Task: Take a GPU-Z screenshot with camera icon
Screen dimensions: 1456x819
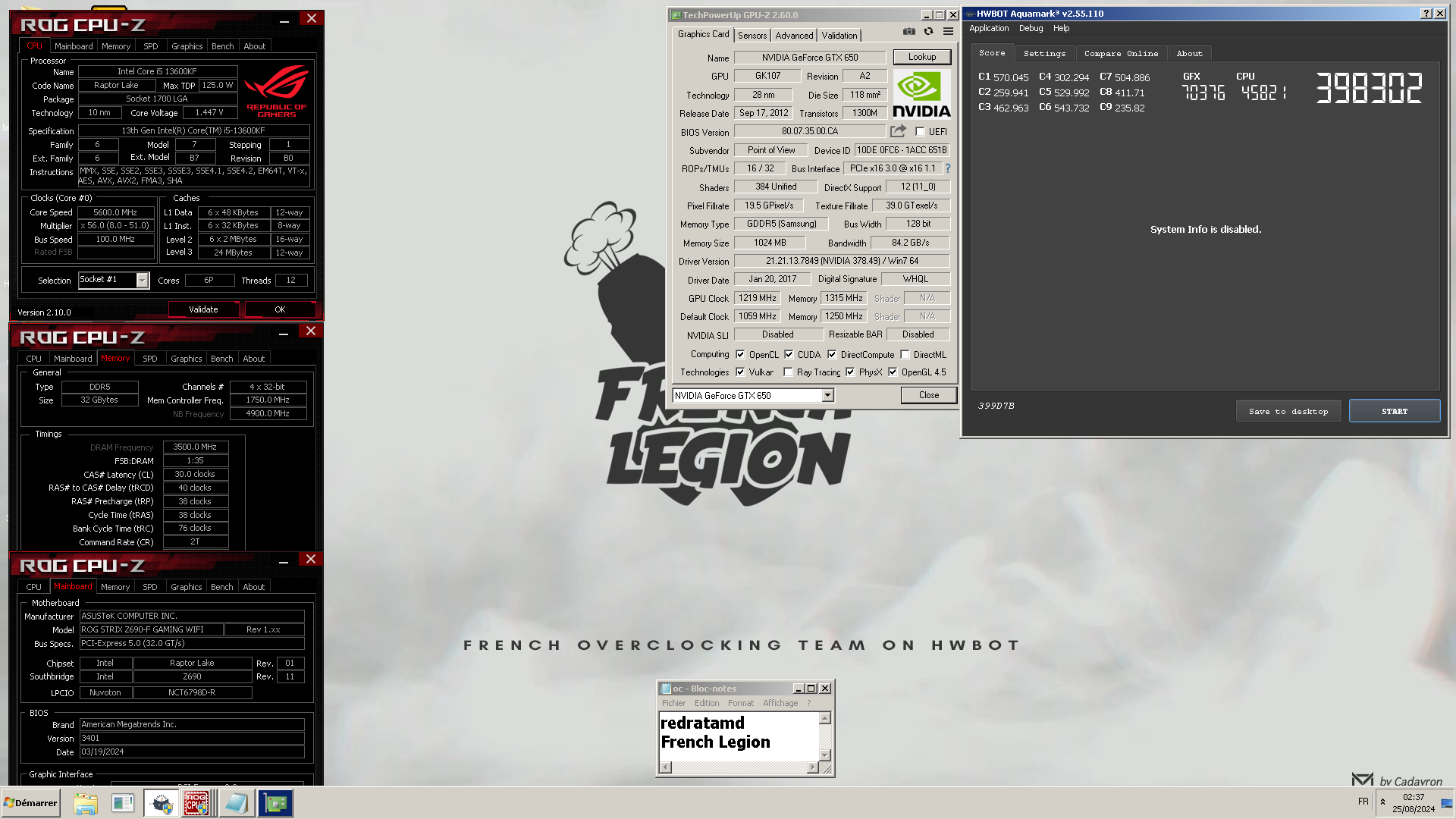Action: tap(908, 32)
